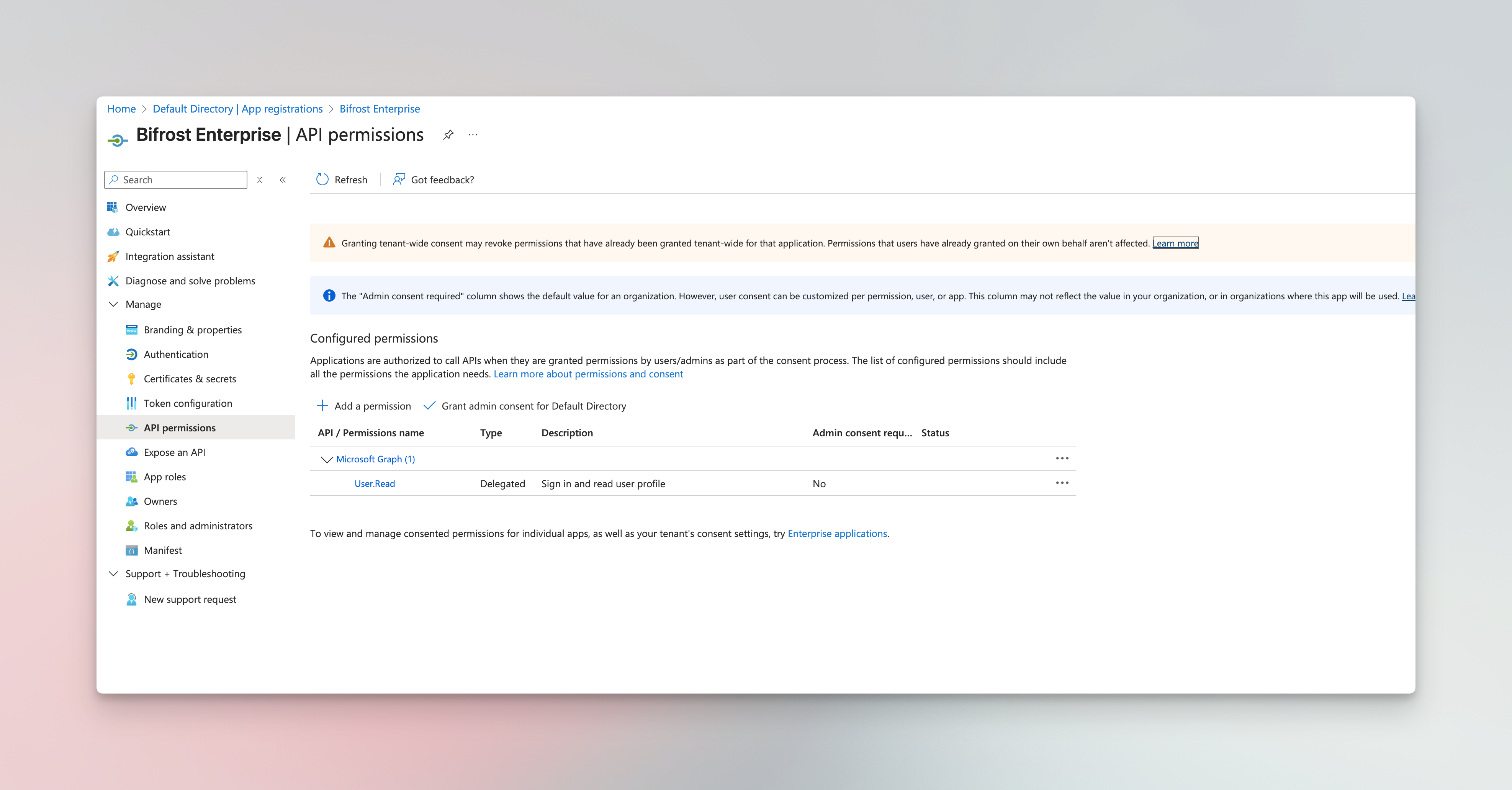Open the Got feedback? link
Viewport: 1512px width, 790px height.
(x=443, y=180)
